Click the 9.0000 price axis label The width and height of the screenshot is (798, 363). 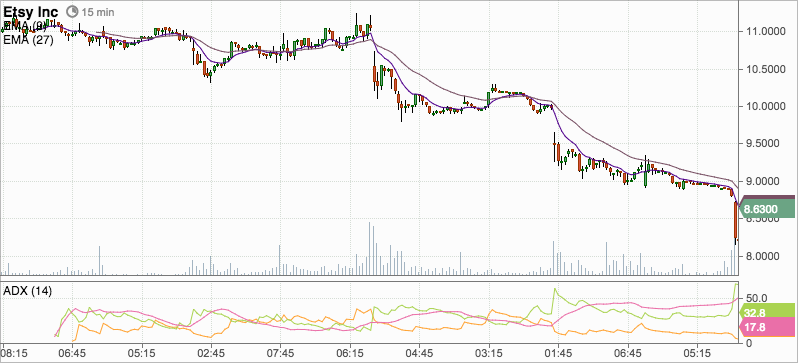click(x=763, y=182)
